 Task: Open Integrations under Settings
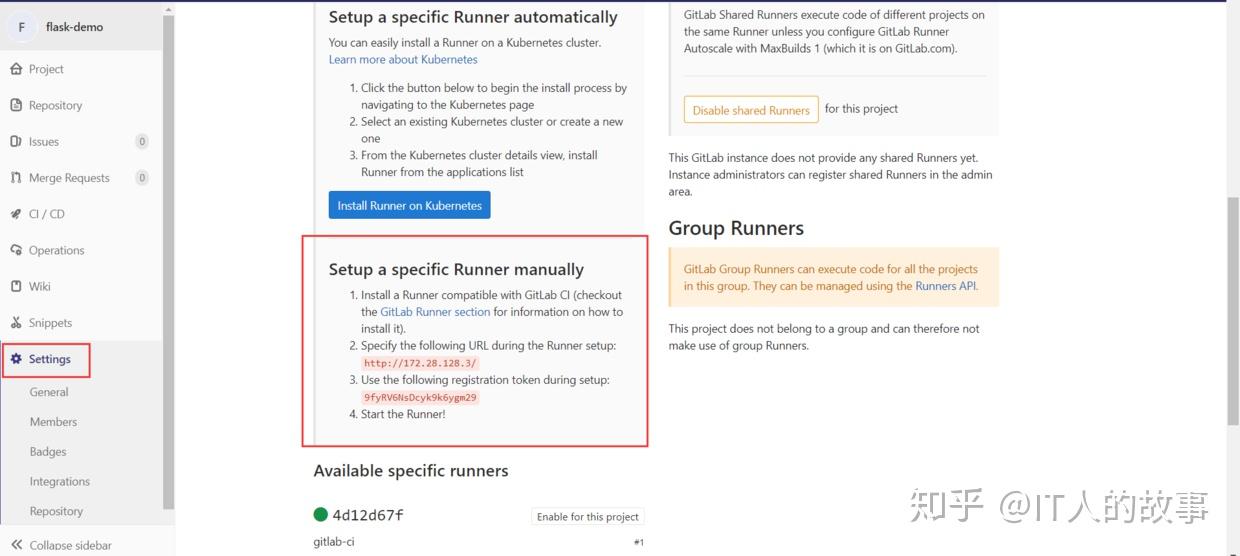click(60, 482)
